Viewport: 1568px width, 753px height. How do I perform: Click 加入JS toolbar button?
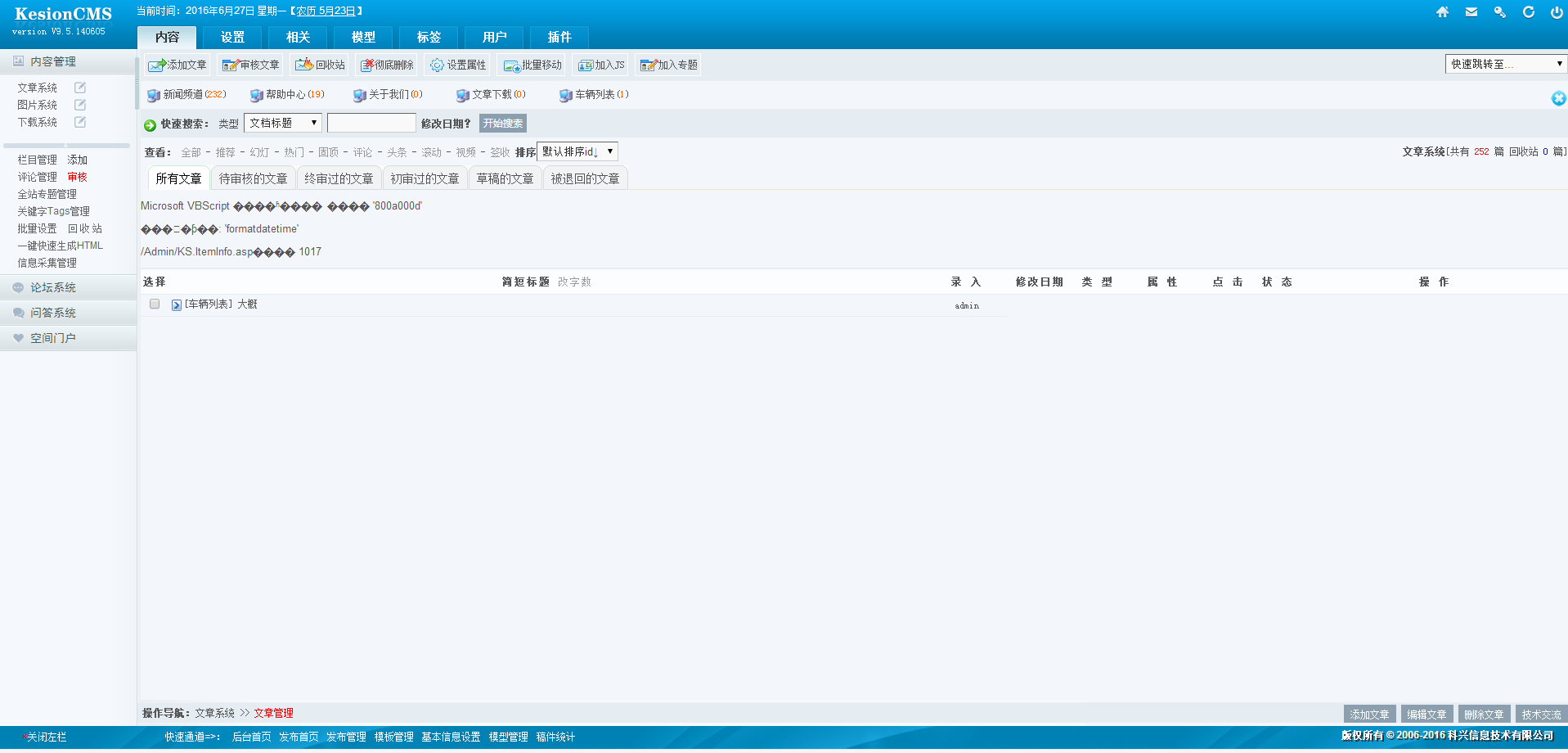point(600,65)
